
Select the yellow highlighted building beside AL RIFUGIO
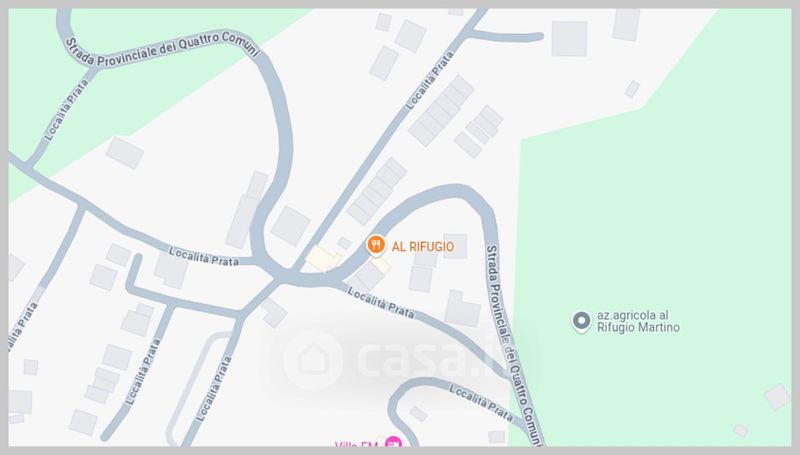click(323, 259)
